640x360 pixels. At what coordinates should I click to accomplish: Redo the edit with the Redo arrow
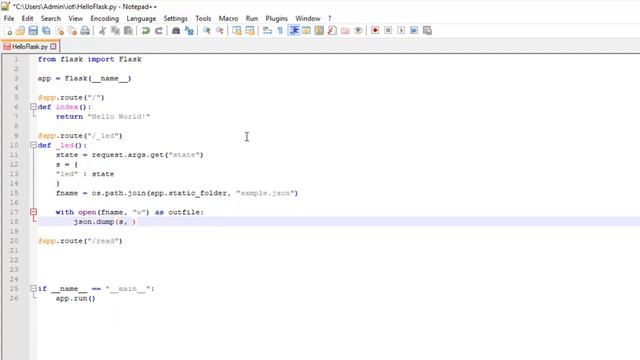(x=158, y=31)
